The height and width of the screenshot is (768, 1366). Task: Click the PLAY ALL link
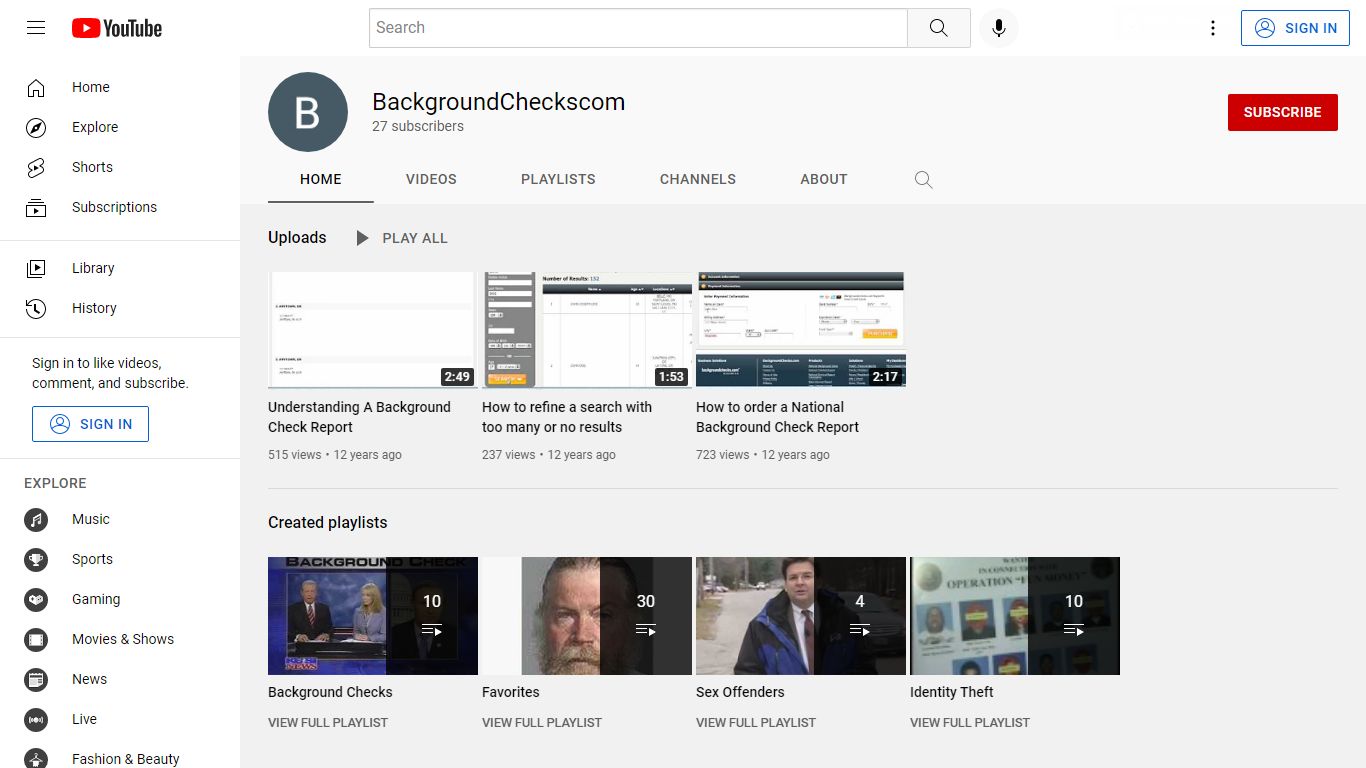[x=415, y=238]
